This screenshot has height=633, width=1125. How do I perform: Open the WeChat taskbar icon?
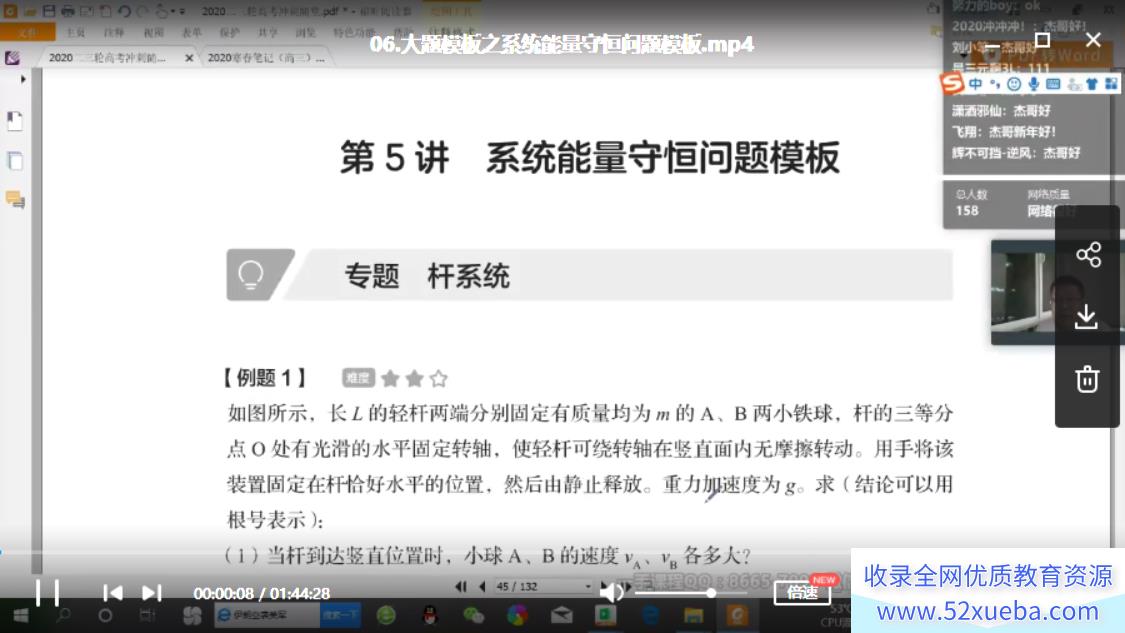(x=474, y=615)
